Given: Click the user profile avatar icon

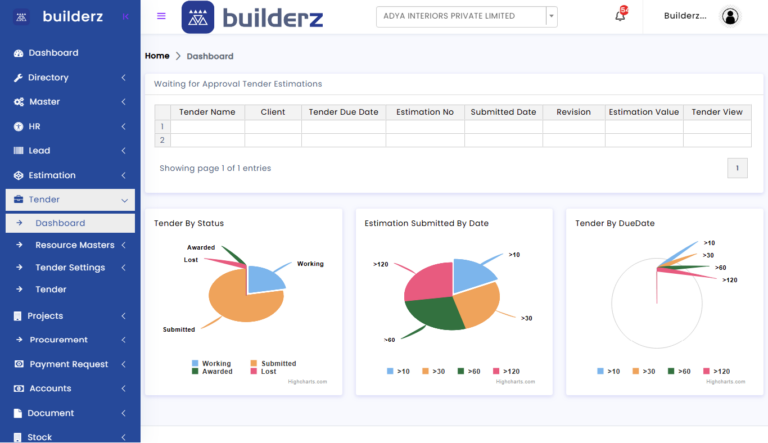Looking at the screenshot, I should 730,16.
